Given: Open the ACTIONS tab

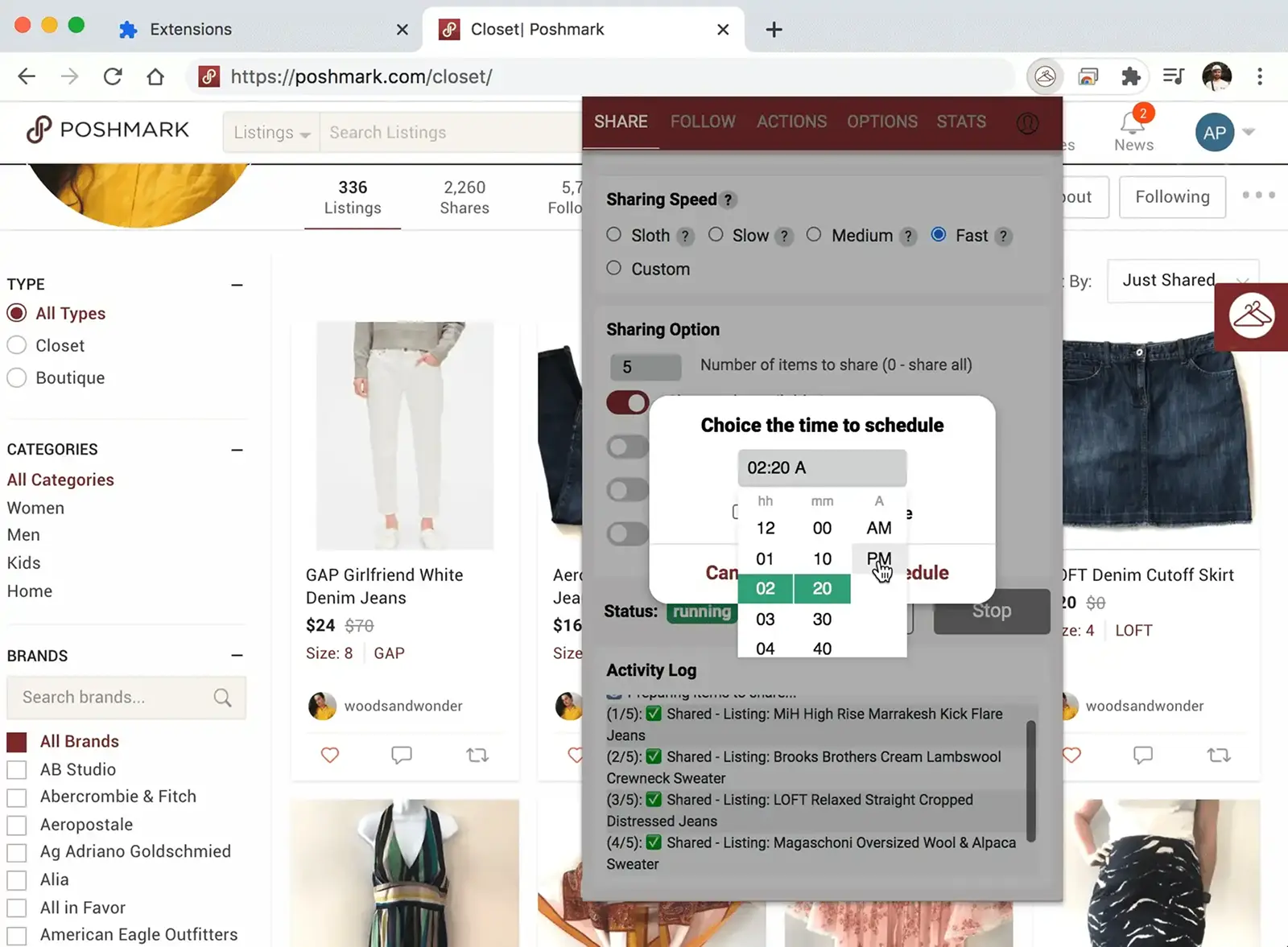Looking at the screenshot, I should [x=791, y=121].
